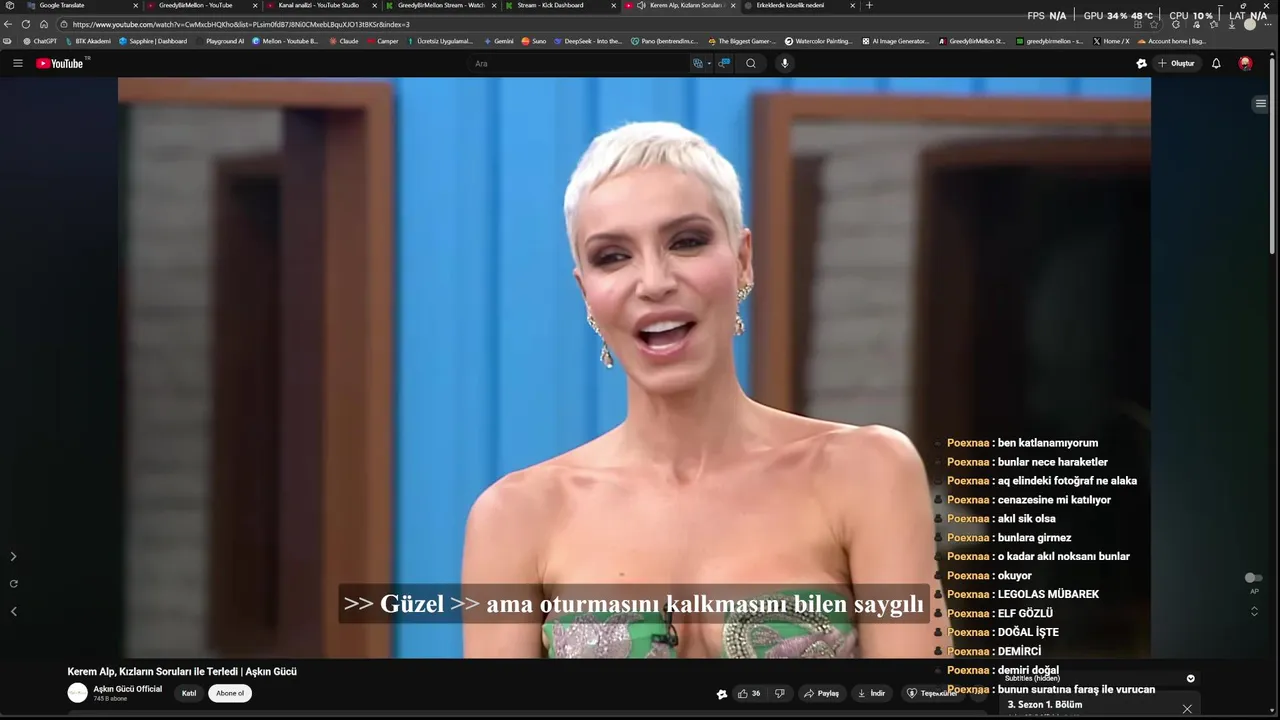Click the left chevron on the left edge
Viewport: 1280px width, 720px height.
tap(13, 611)
